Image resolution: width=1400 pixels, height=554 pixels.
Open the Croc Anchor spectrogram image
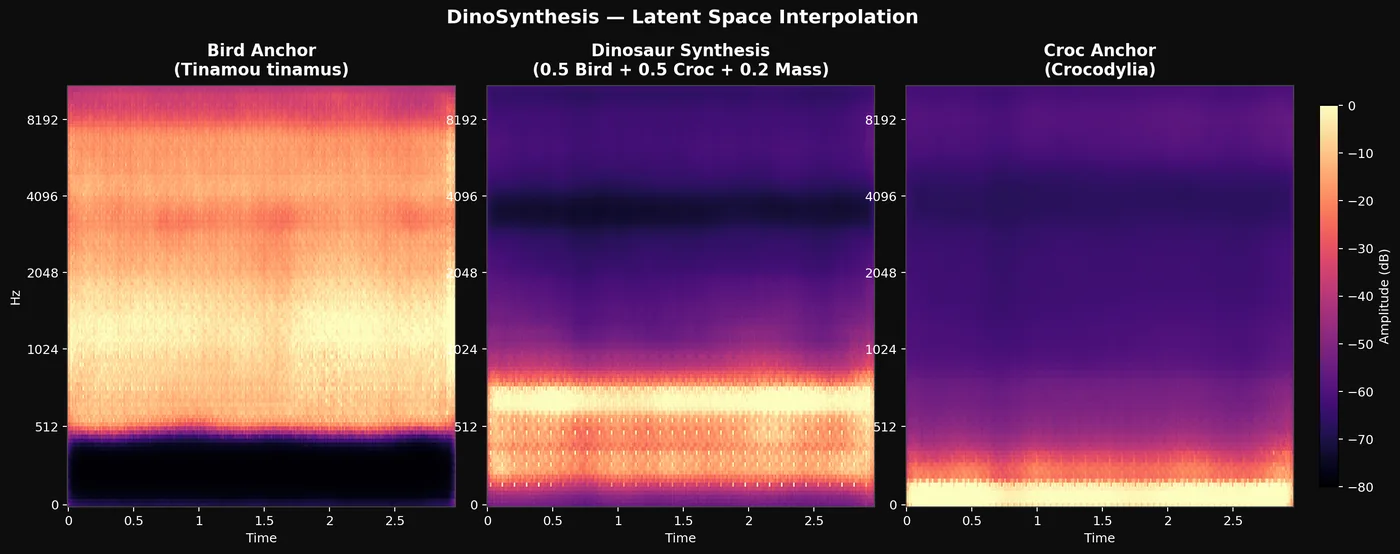[1099, 296]
